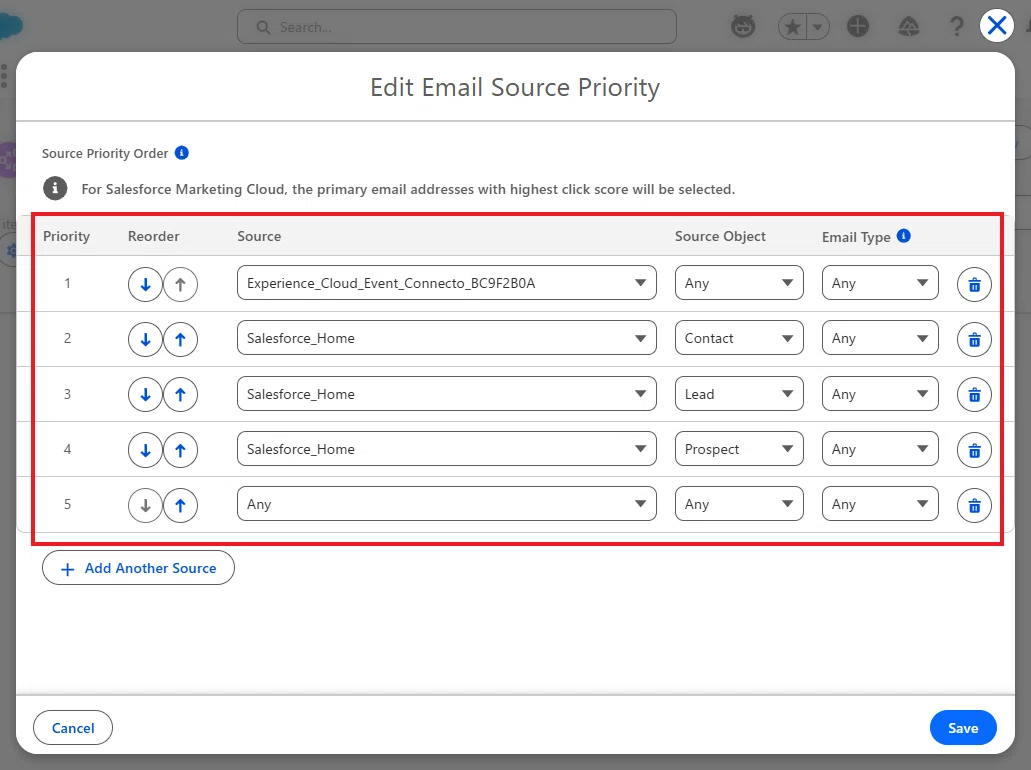Move priority 5 Any source up

pyautogui.click(x=180, y=505)
